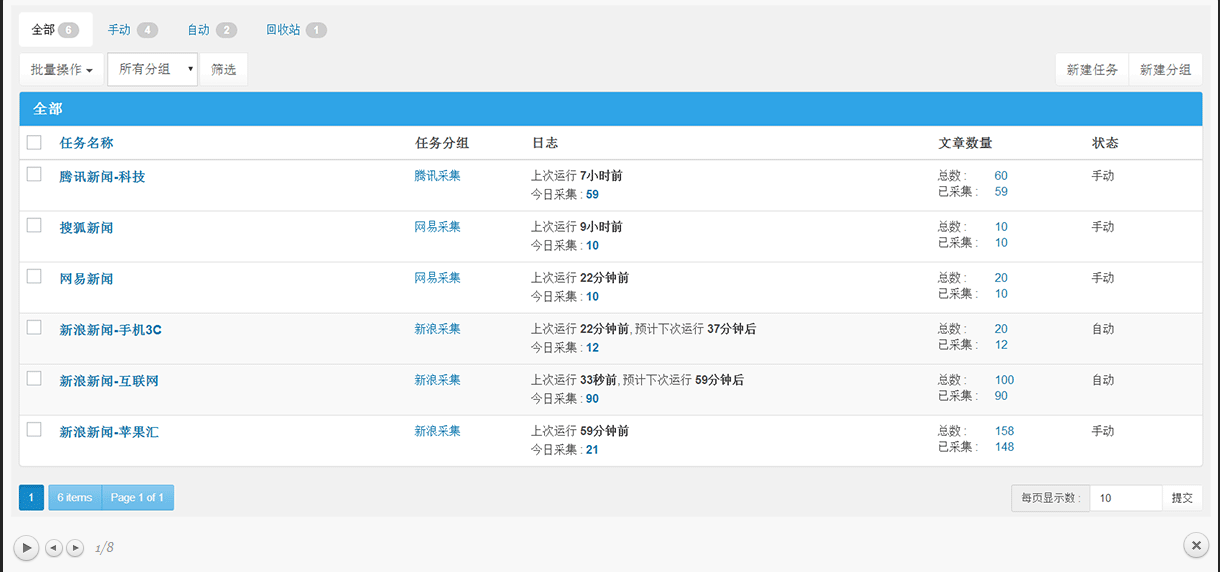Screen dimensions: 1220x572
Task: Open the task 搜狐新闻
Action: pos(86,228)
